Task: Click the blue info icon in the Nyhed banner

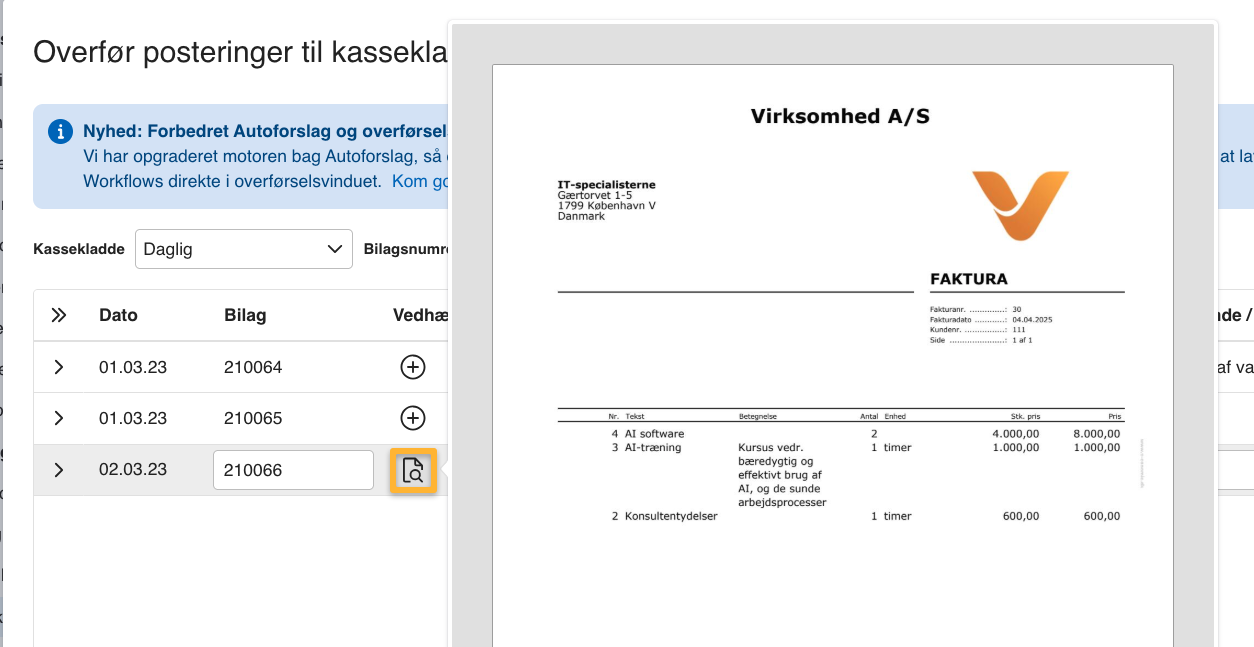Action: (61, 131)
